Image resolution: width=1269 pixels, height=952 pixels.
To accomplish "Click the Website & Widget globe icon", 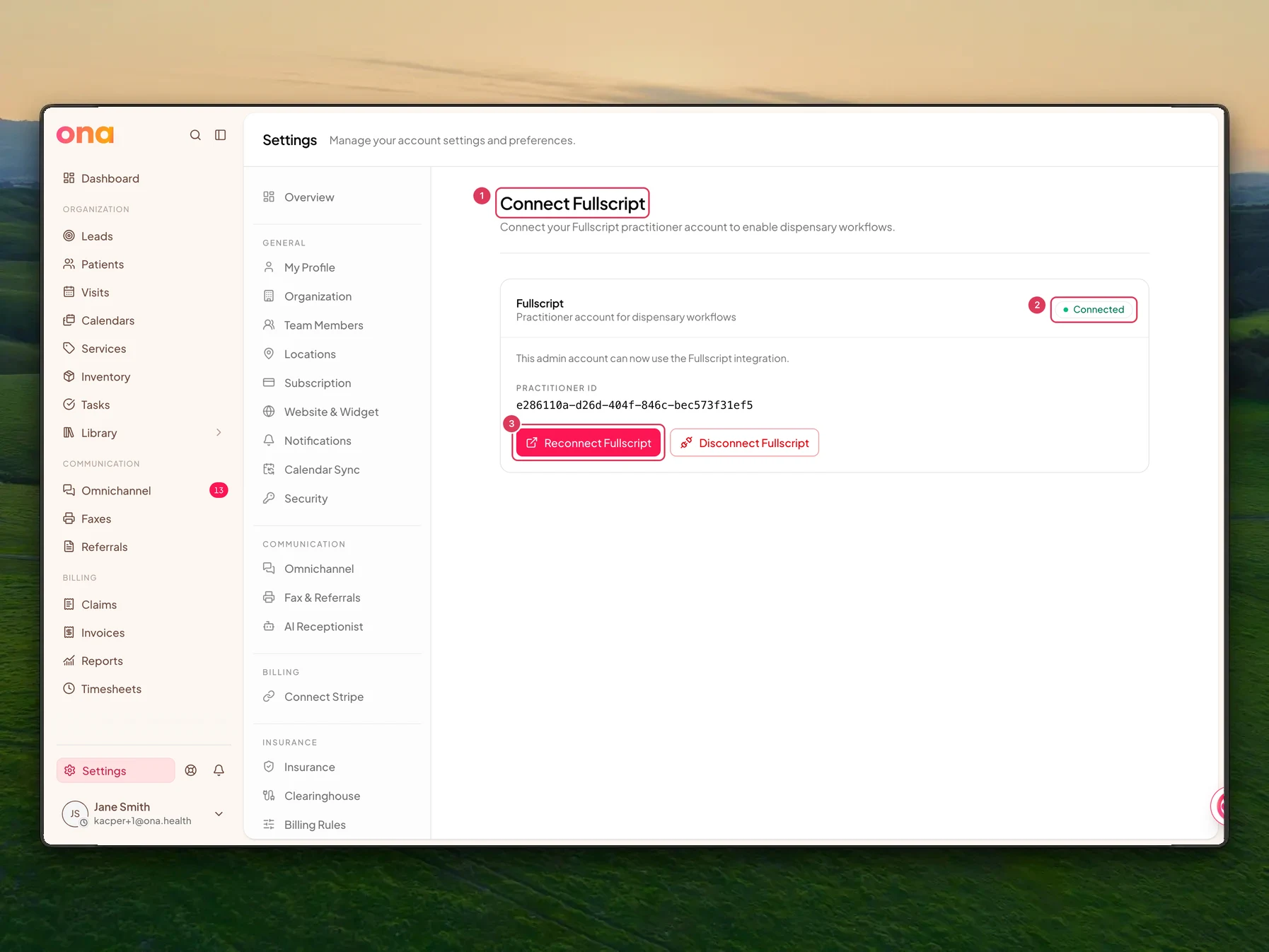I will tap(269, 412).
